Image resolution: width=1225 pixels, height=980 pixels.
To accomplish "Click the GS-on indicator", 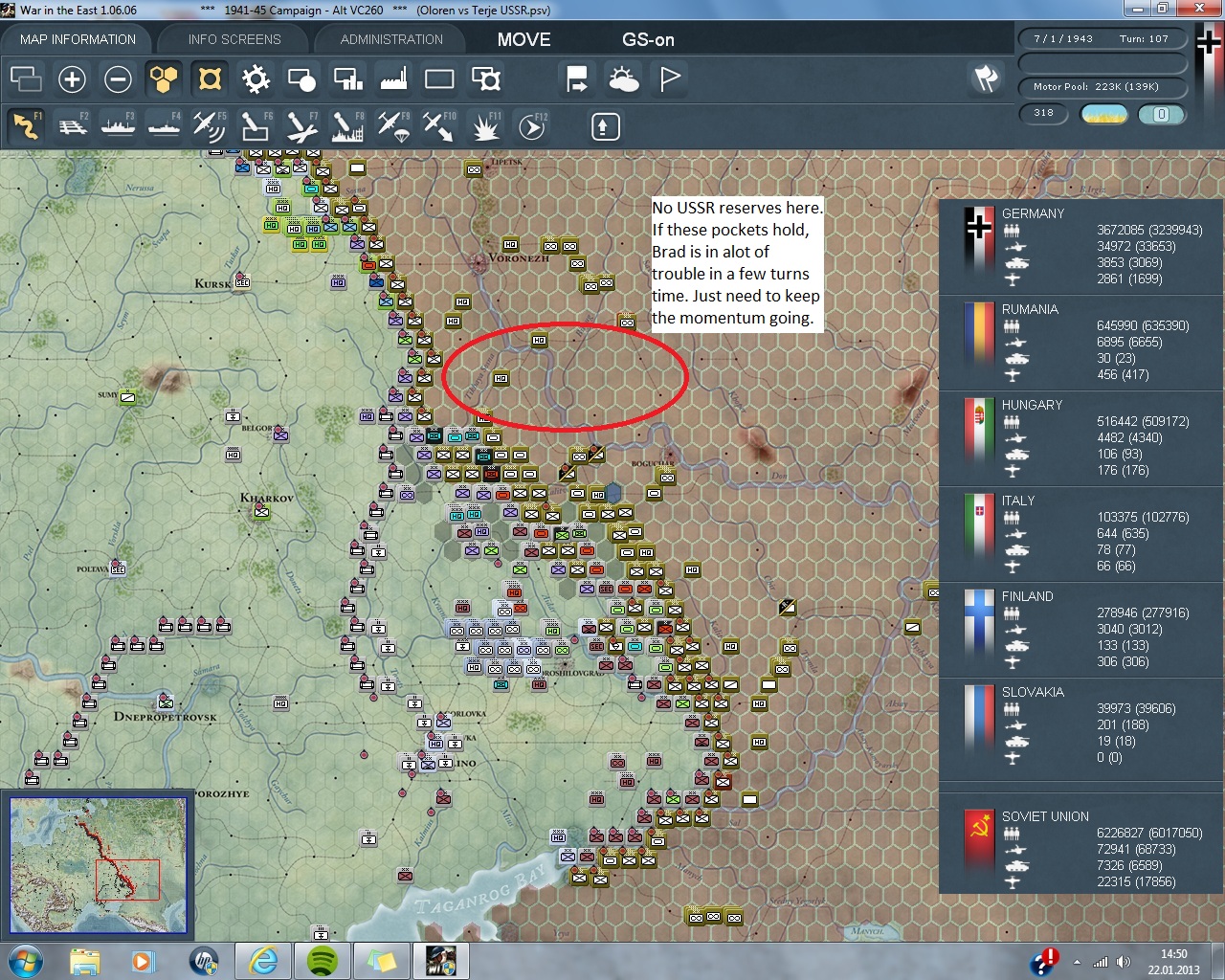I will [x=648, y=39].
